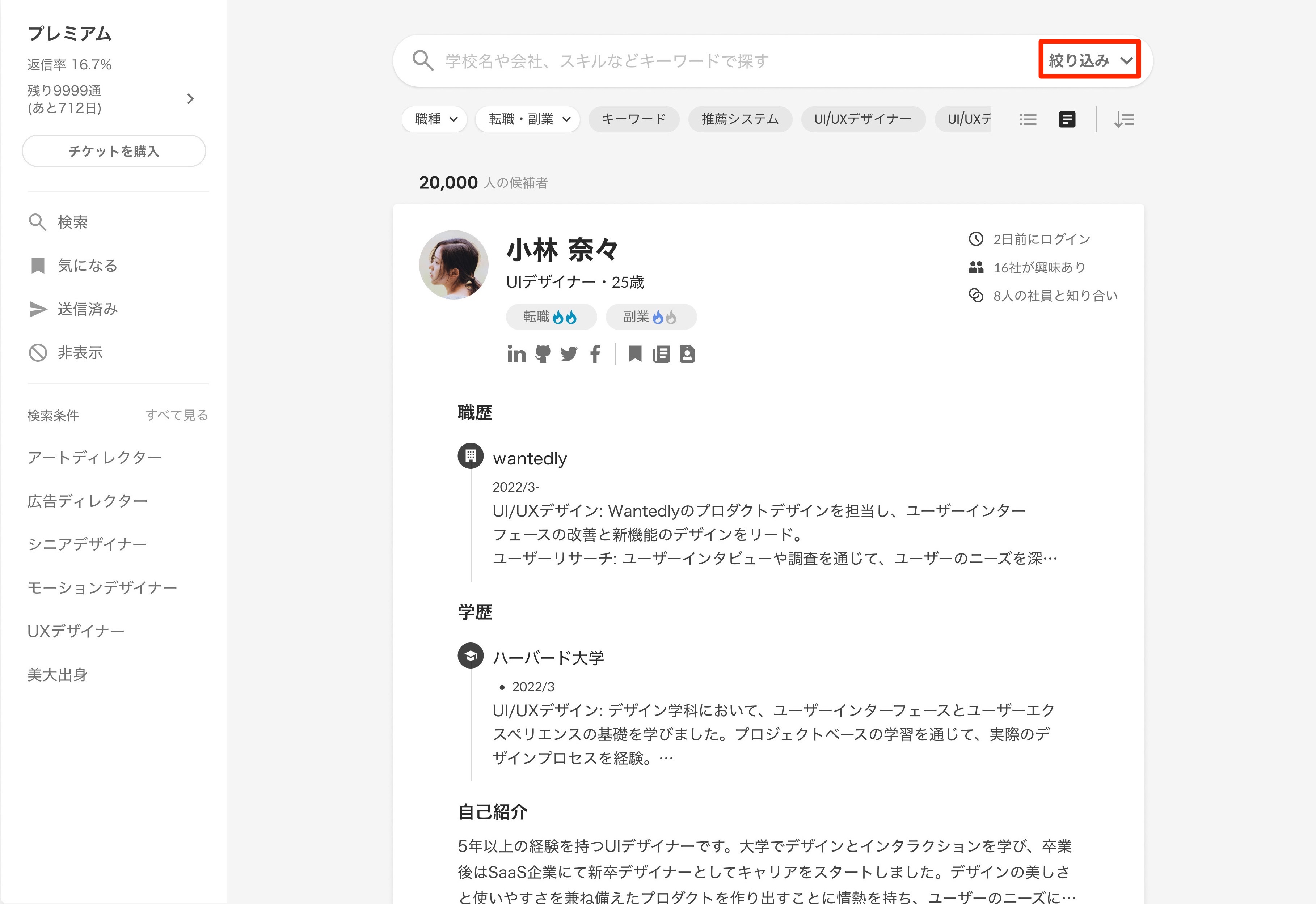This screenshot has width=1316, height=904.
Task: Open 送信済み in the sidebar
Action: tap(87, 309)
